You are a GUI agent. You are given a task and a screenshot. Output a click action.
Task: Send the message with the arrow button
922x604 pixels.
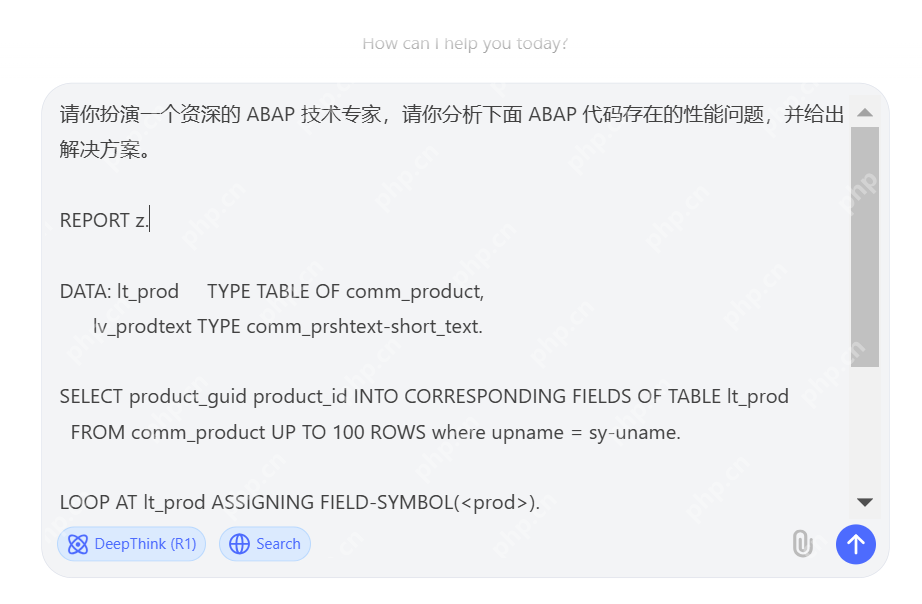click(x=856, y=544)
